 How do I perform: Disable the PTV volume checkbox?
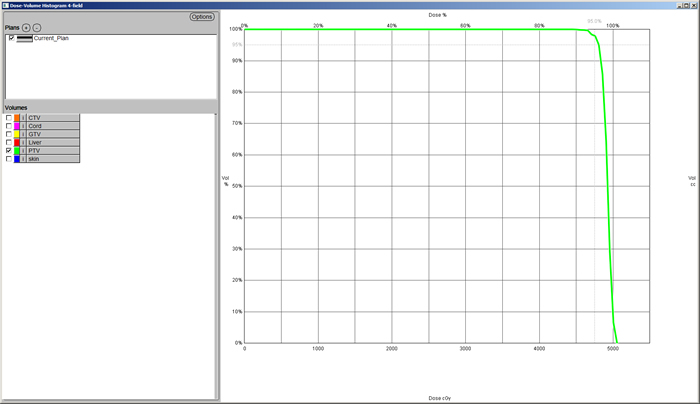coord(10,151)
